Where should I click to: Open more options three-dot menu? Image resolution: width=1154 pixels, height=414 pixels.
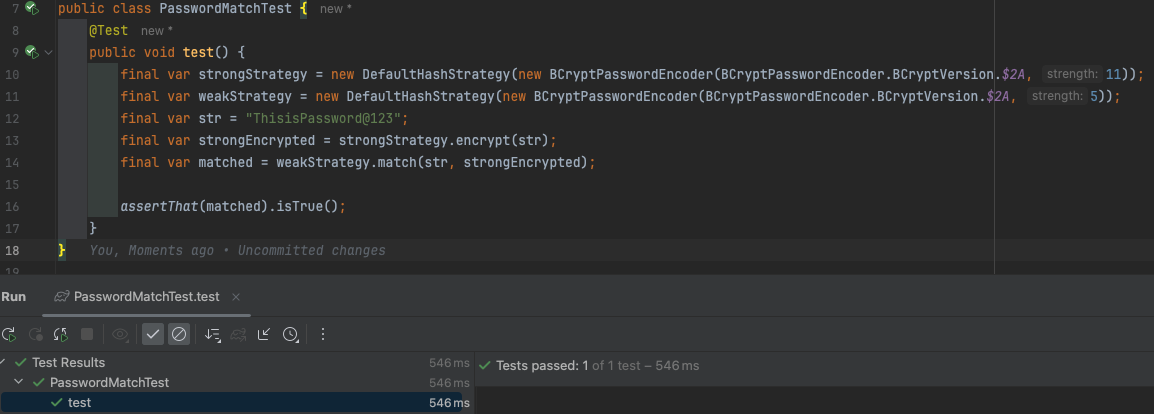click(323, 334)
